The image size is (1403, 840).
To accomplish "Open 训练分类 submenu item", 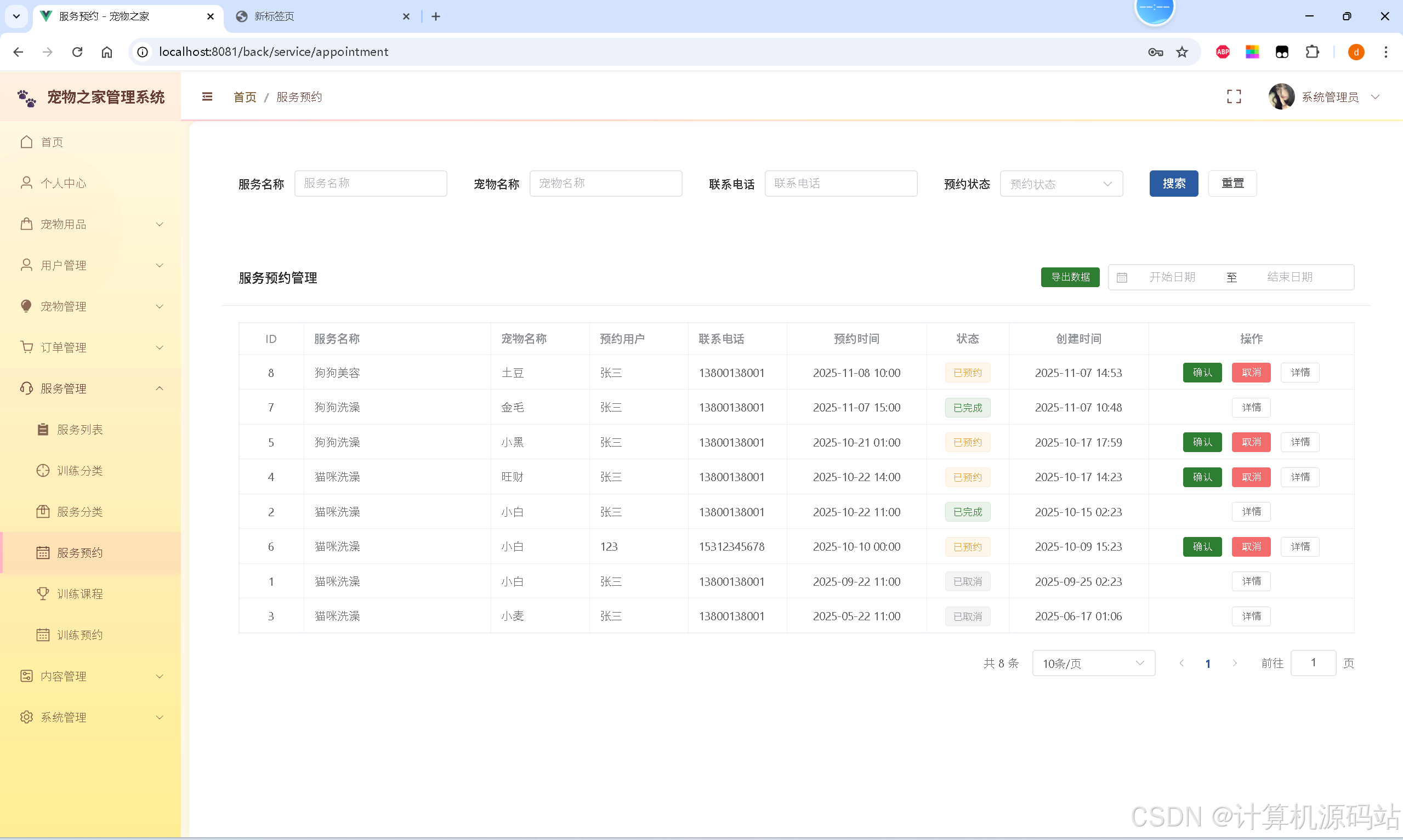I will pyautogui.click(x=90, y=470).
